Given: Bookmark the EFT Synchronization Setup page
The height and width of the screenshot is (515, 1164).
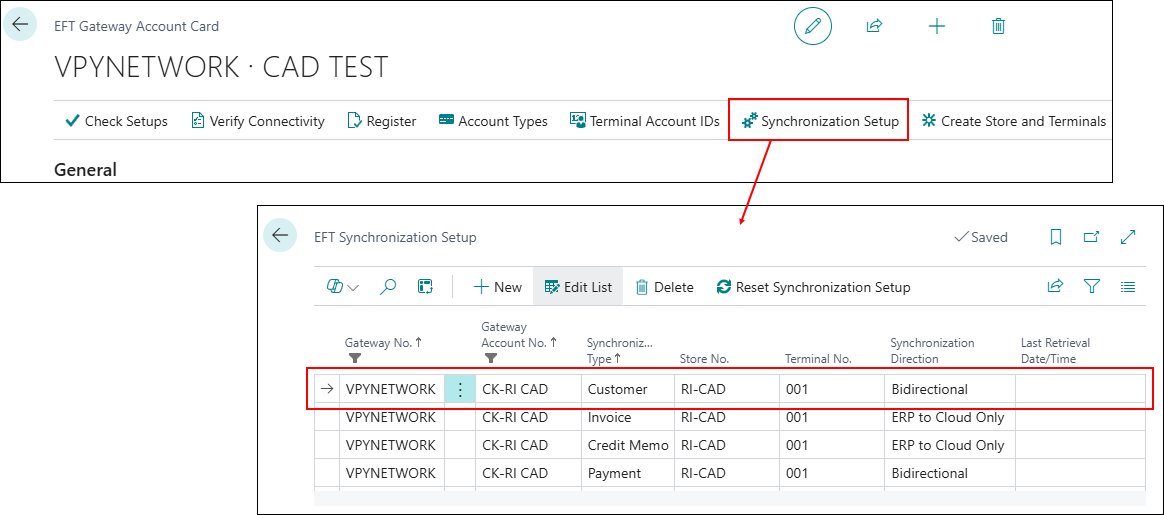Looking at the screenshot, I should click(1056, 237).
